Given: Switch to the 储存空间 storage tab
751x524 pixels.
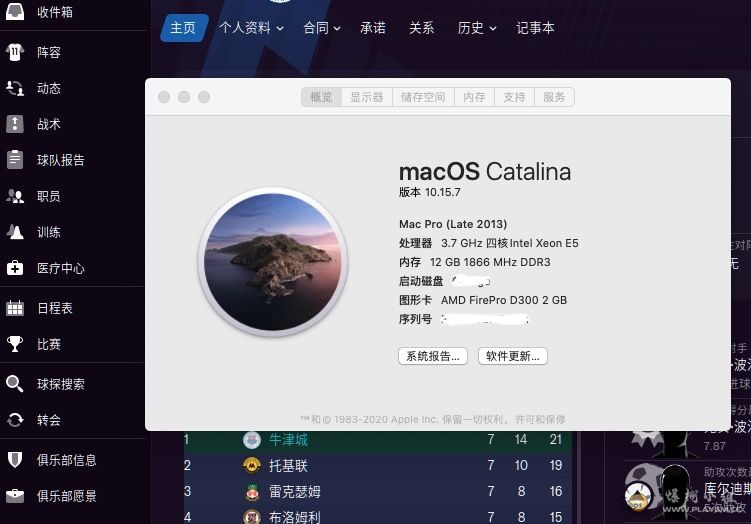Looking at the screenshot, I should tap(423, 97).
